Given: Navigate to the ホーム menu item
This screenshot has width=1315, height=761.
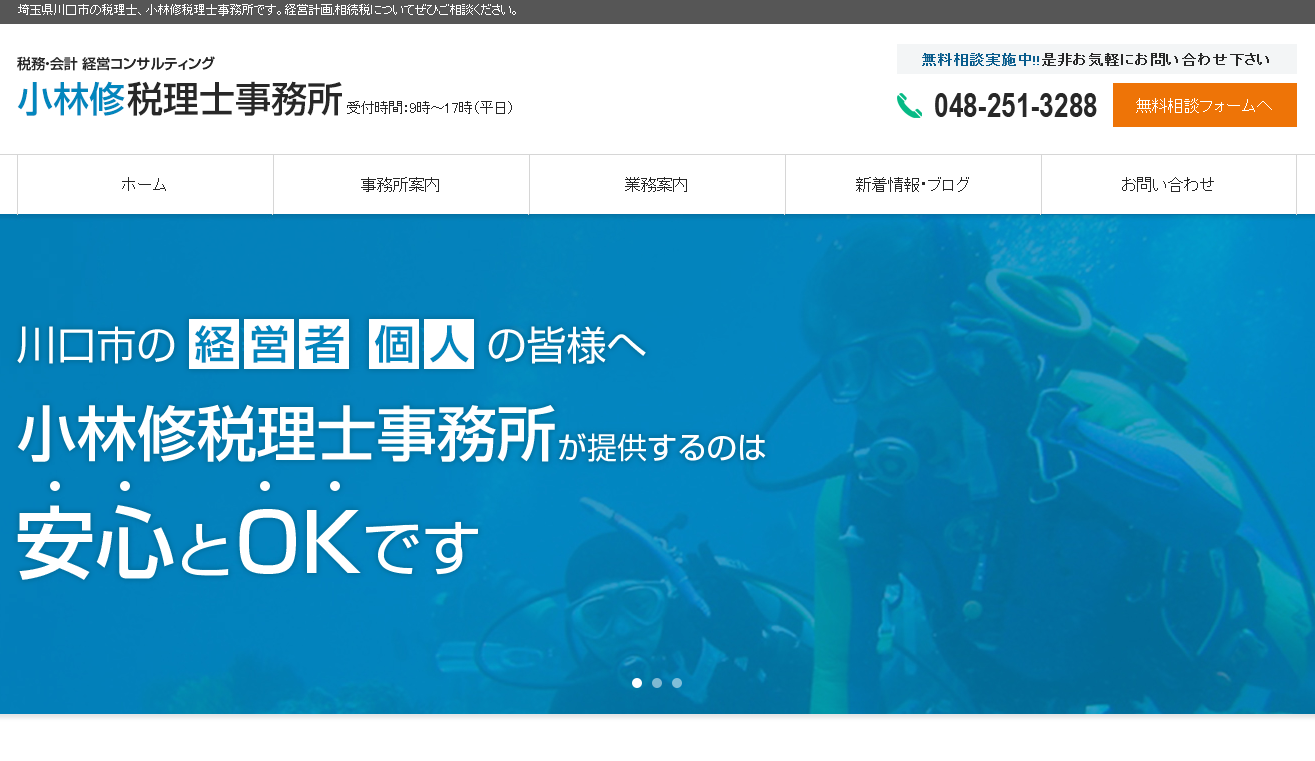Looking at the screenshot, I should 145,184.
